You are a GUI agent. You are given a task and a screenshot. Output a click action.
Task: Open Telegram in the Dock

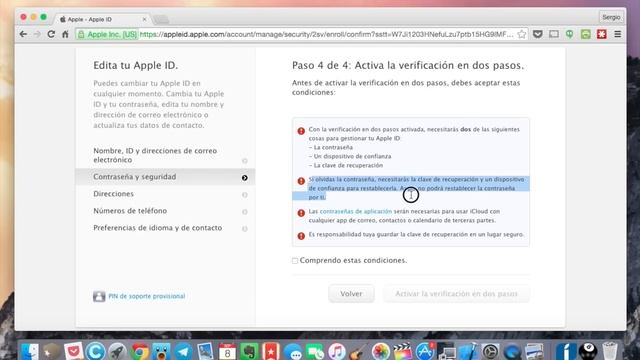(183, 351)
